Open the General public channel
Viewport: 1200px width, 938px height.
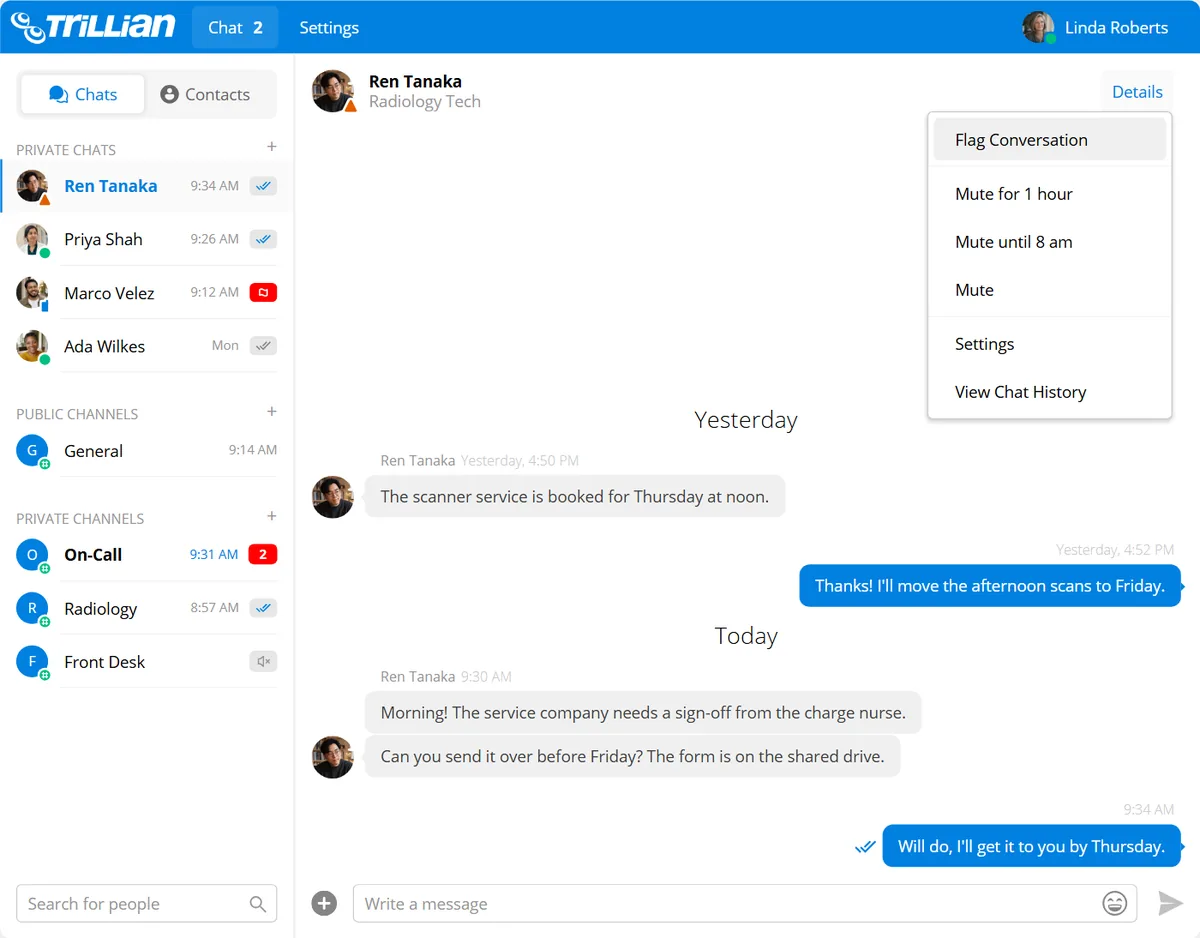[x=147, y=451]
